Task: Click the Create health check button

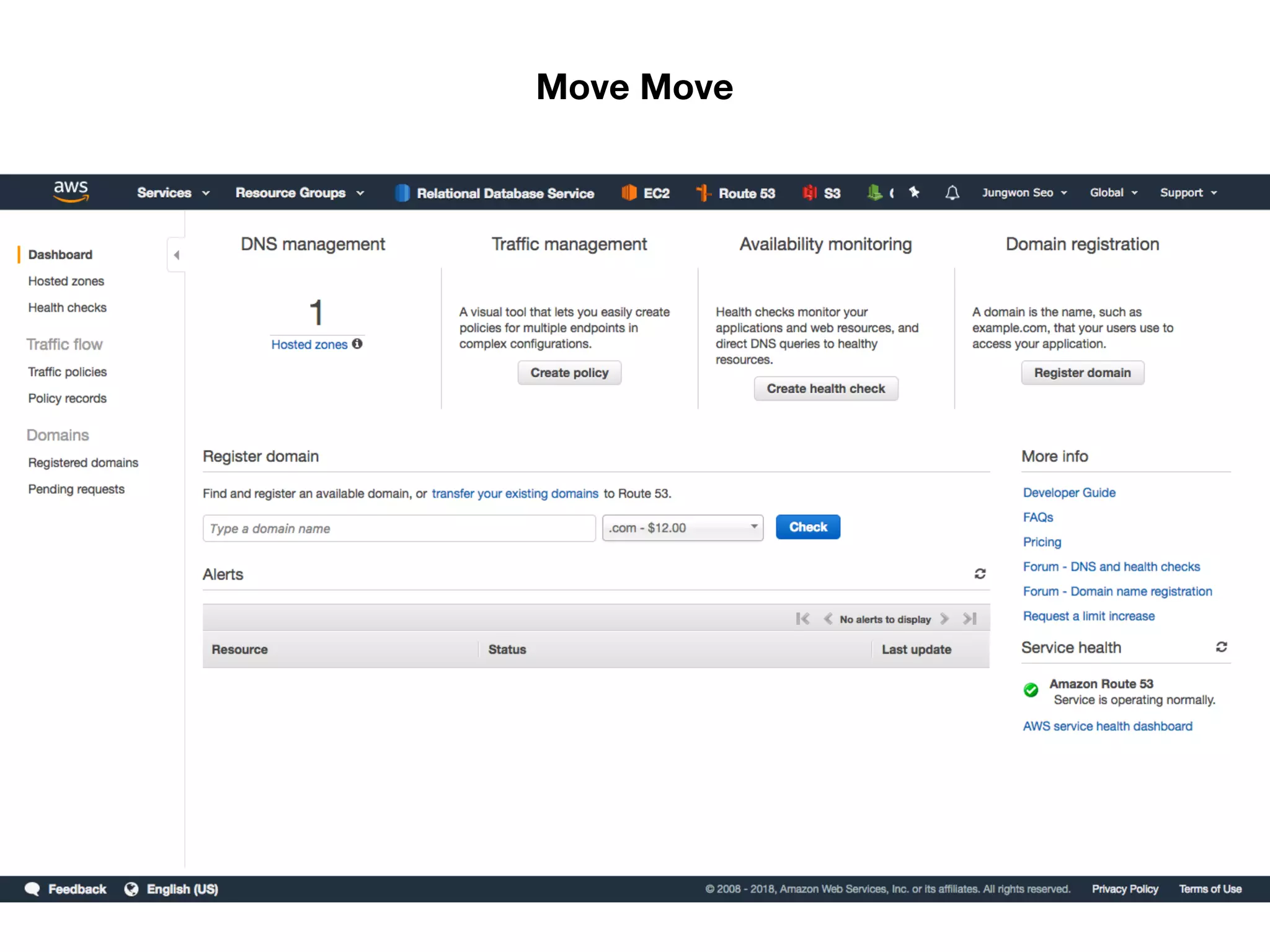Action: click(825, 389)
